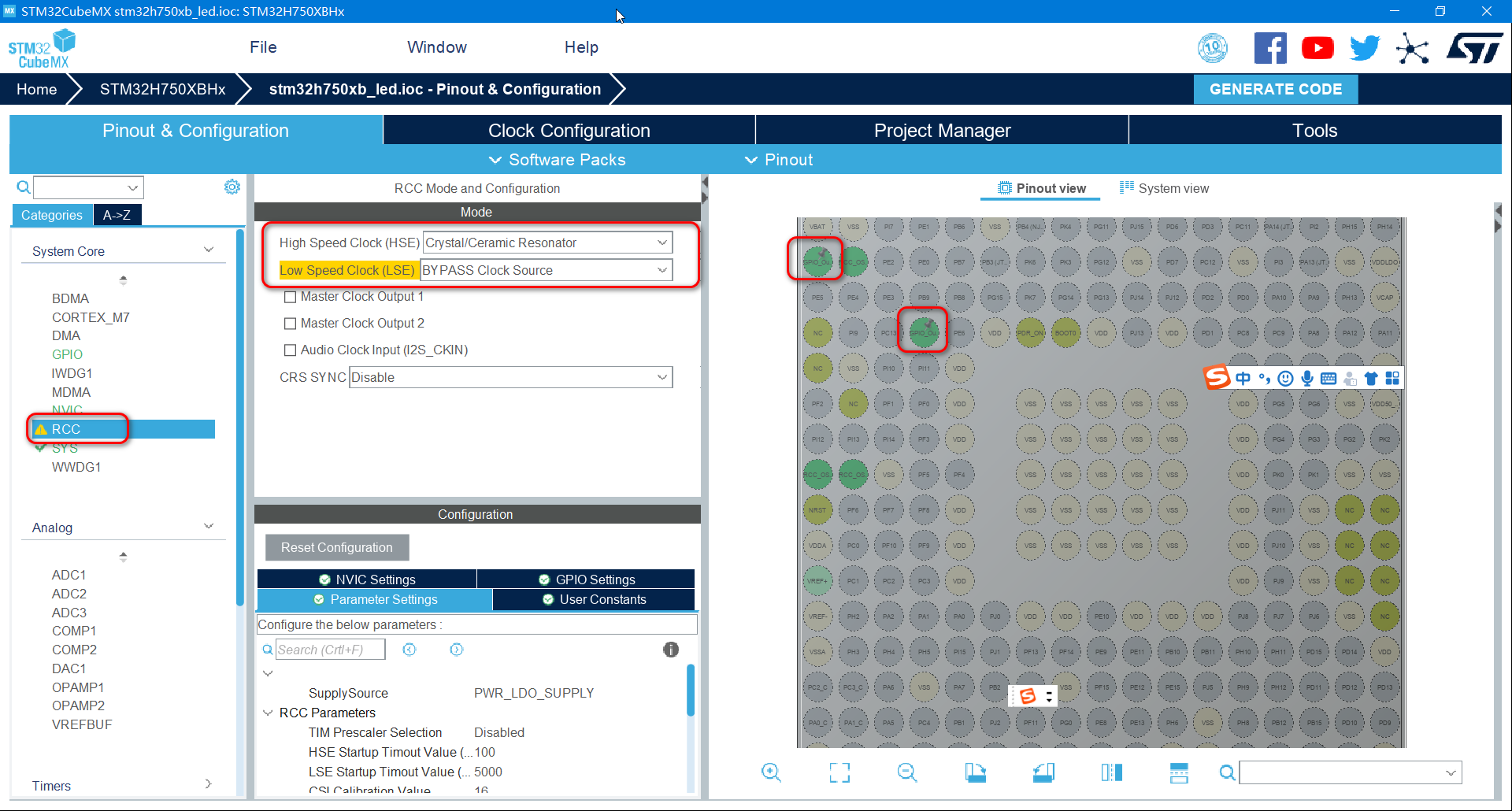Switch to System view

[1164, 188]
